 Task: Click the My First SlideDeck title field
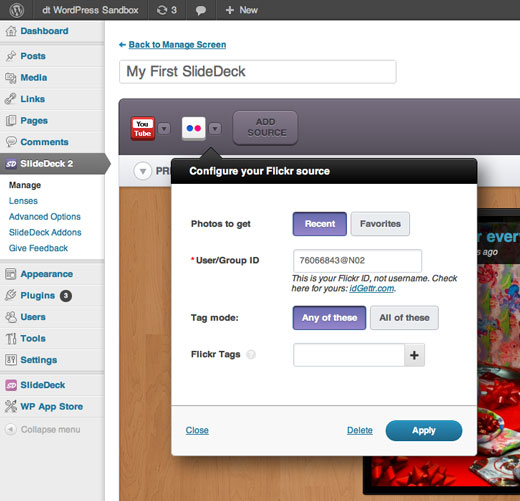click(x=258, y=72)
